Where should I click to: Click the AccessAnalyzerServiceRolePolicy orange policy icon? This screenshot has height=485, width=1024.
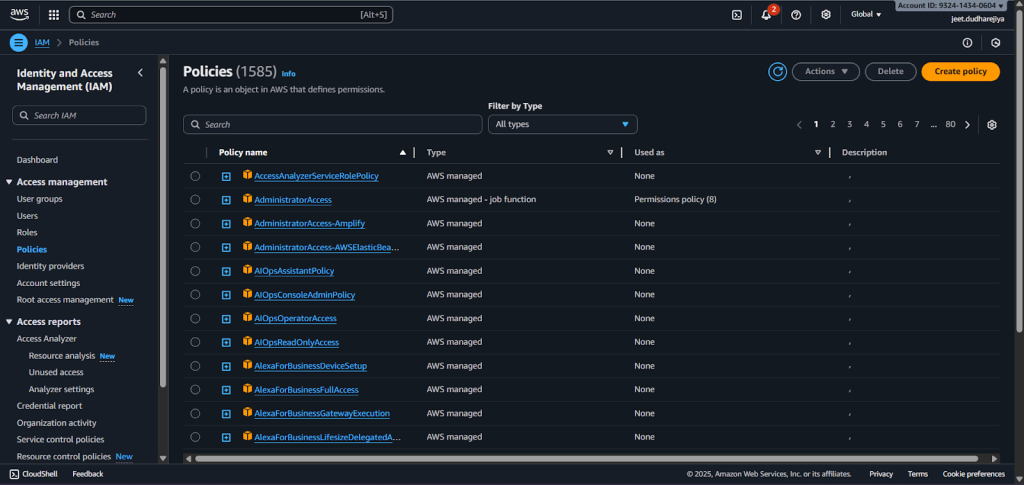pyautogui.click(x=248, y=174)
